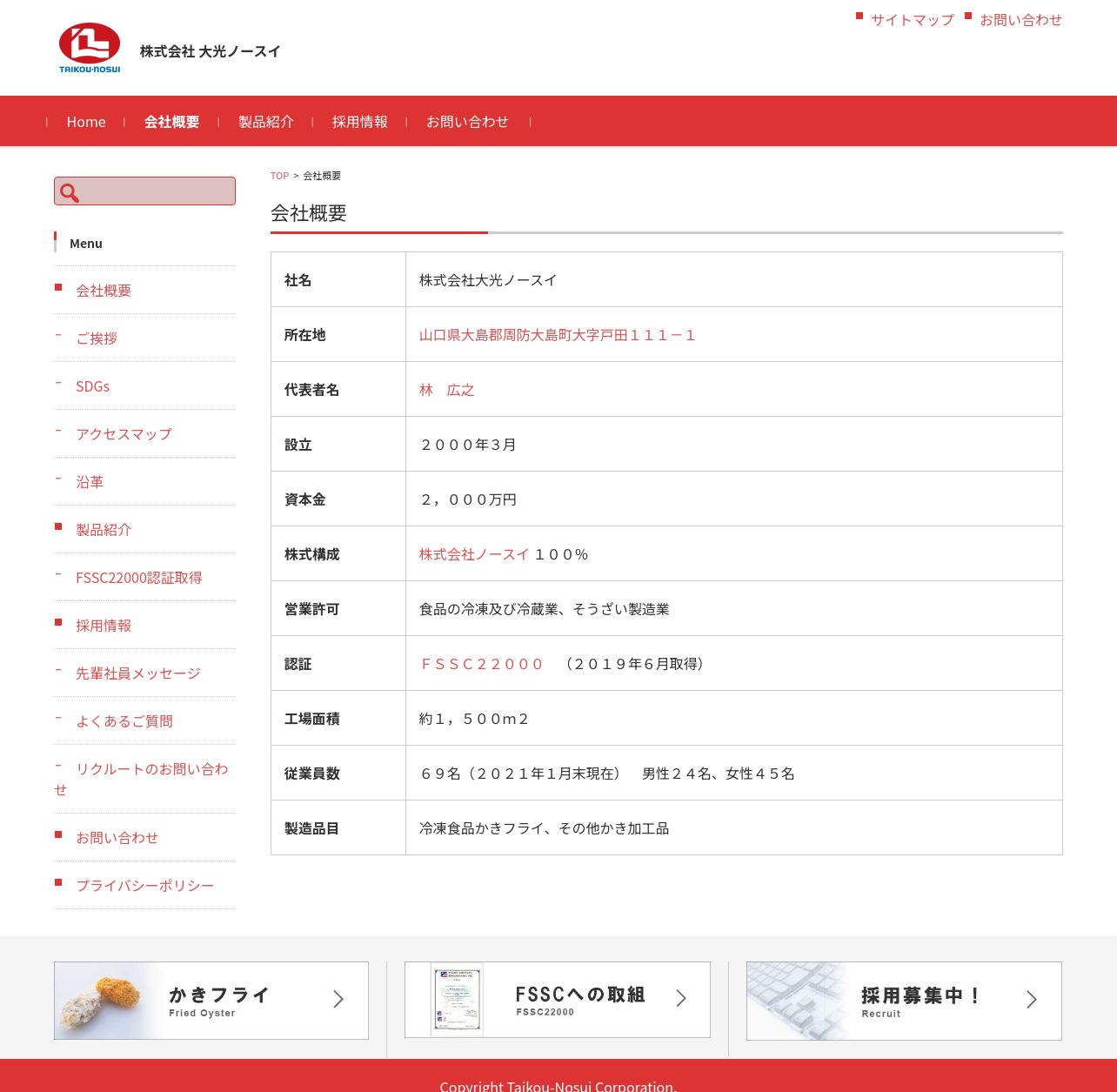The width and height of the screenshot is (1117, 1092).
Task: Click the arrow on 採用募集中 banner
Action: click(1031, 1000)
